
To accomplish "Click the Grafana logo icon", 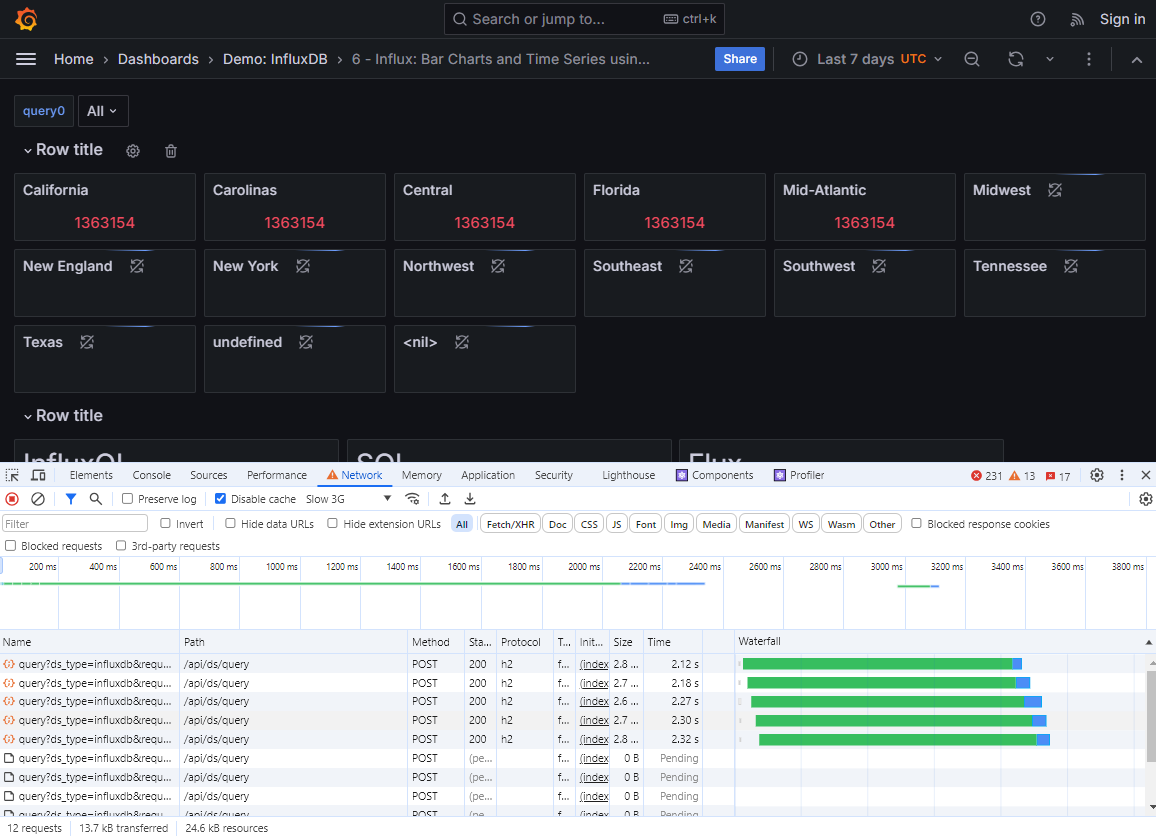I will (x=27, y=19).
